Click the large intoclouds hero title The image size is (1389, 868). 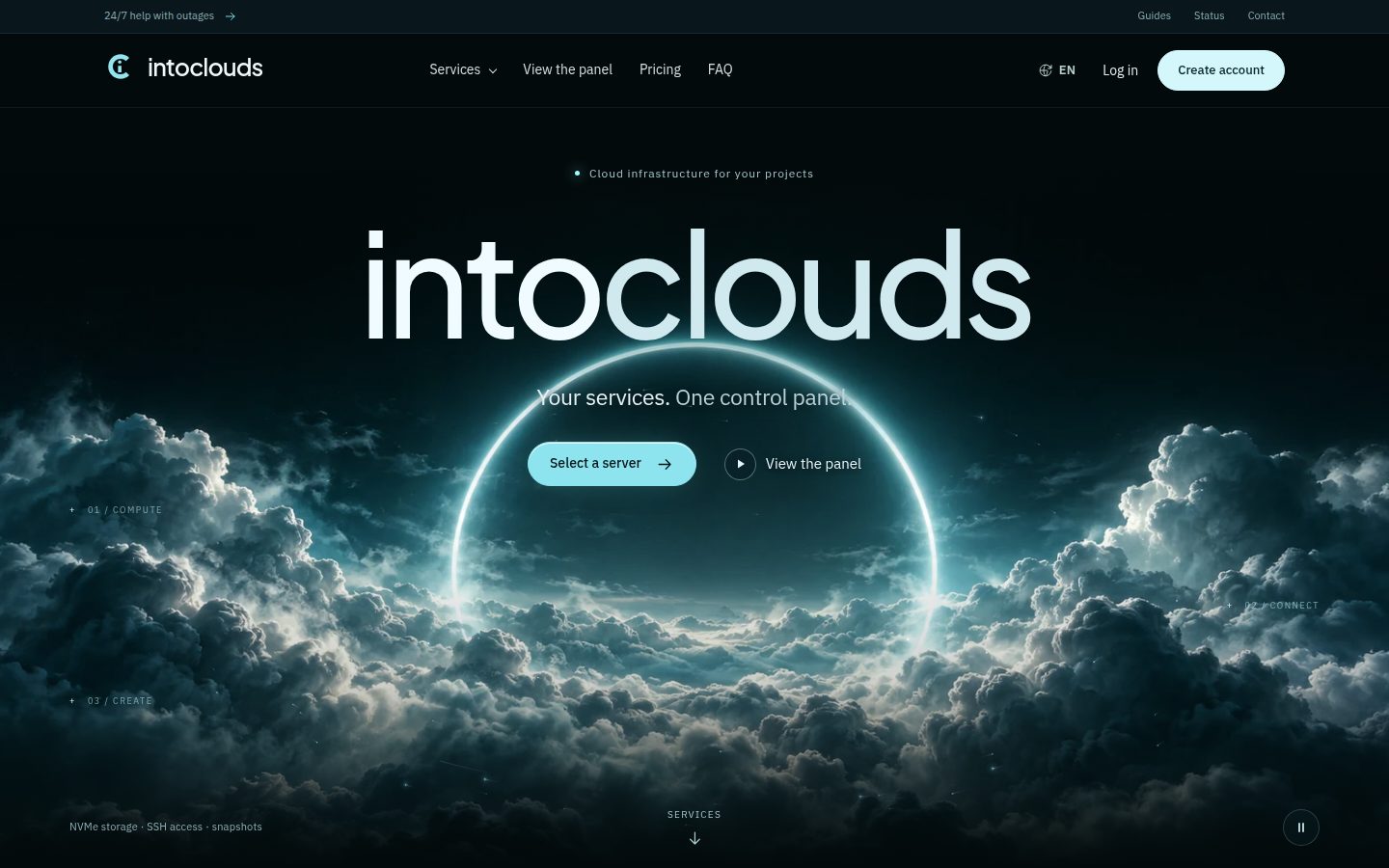pyautogui.click(x=697, y=285)
